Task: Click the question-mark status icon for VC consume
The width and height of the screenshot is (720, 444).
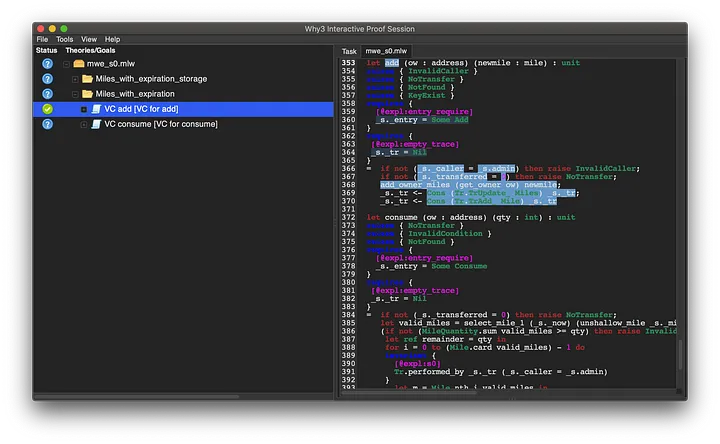Action: point(47,124)
